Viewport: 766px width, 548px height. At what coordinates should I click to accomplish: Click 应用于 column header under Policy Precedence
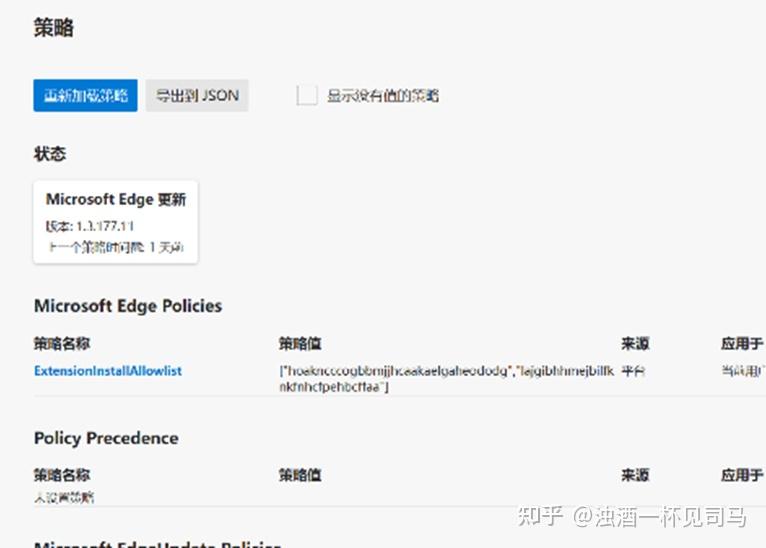(x=742, y=475)
